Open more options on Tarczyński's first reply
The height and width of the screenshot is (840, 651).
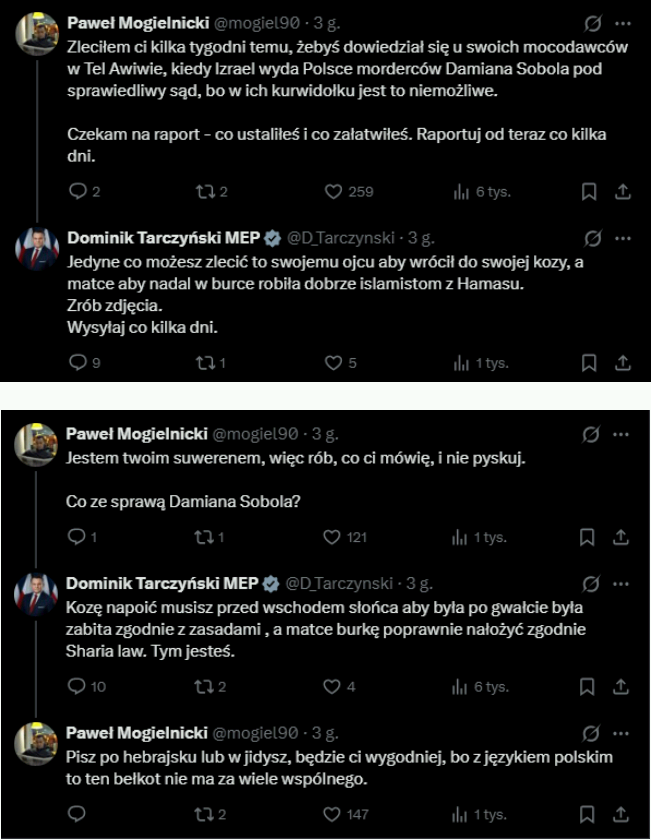coord(623,238)
